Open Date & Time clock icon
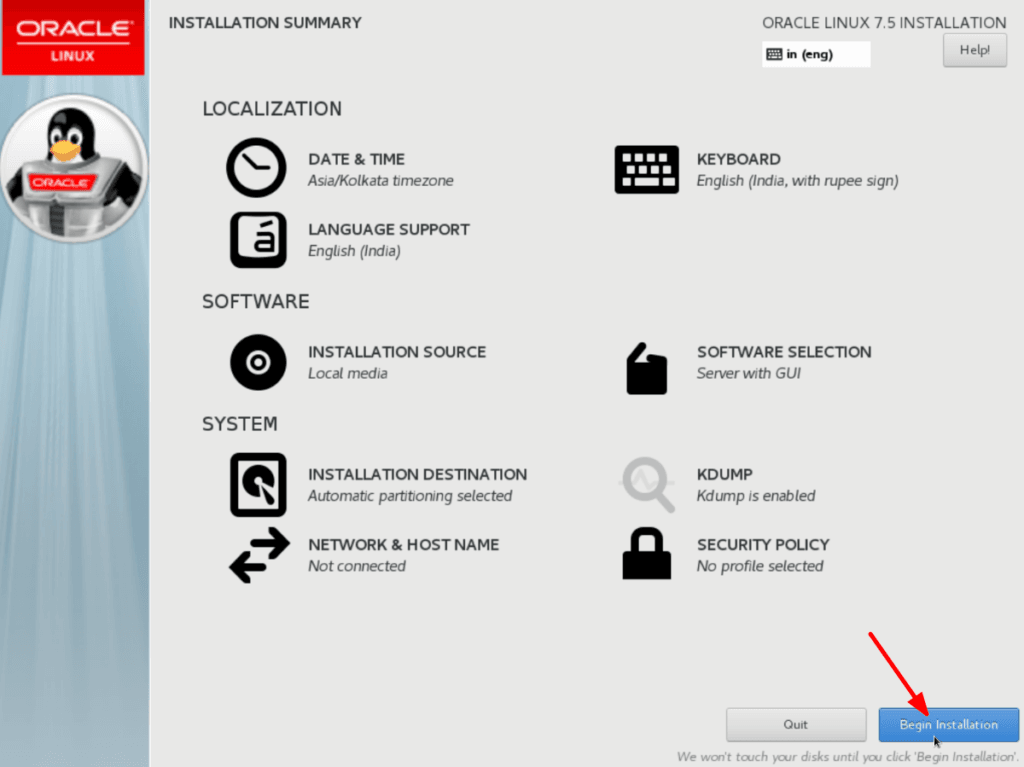Viewport: 1024px width, 767px height. click(x=256, y=168)
